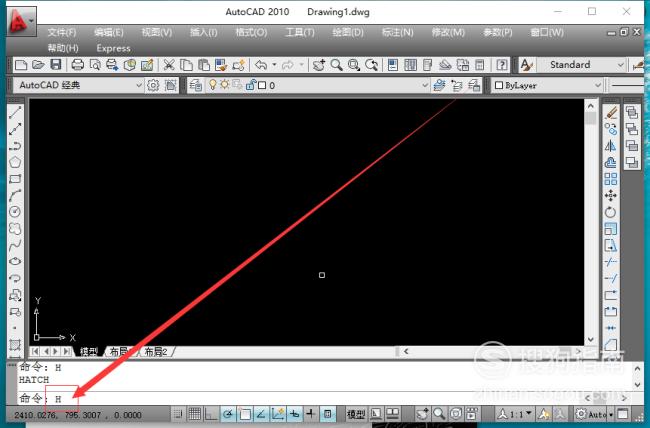Select the Trim tool
The image size is (650, 428).
pyautogui.click(x=611, y=262)
